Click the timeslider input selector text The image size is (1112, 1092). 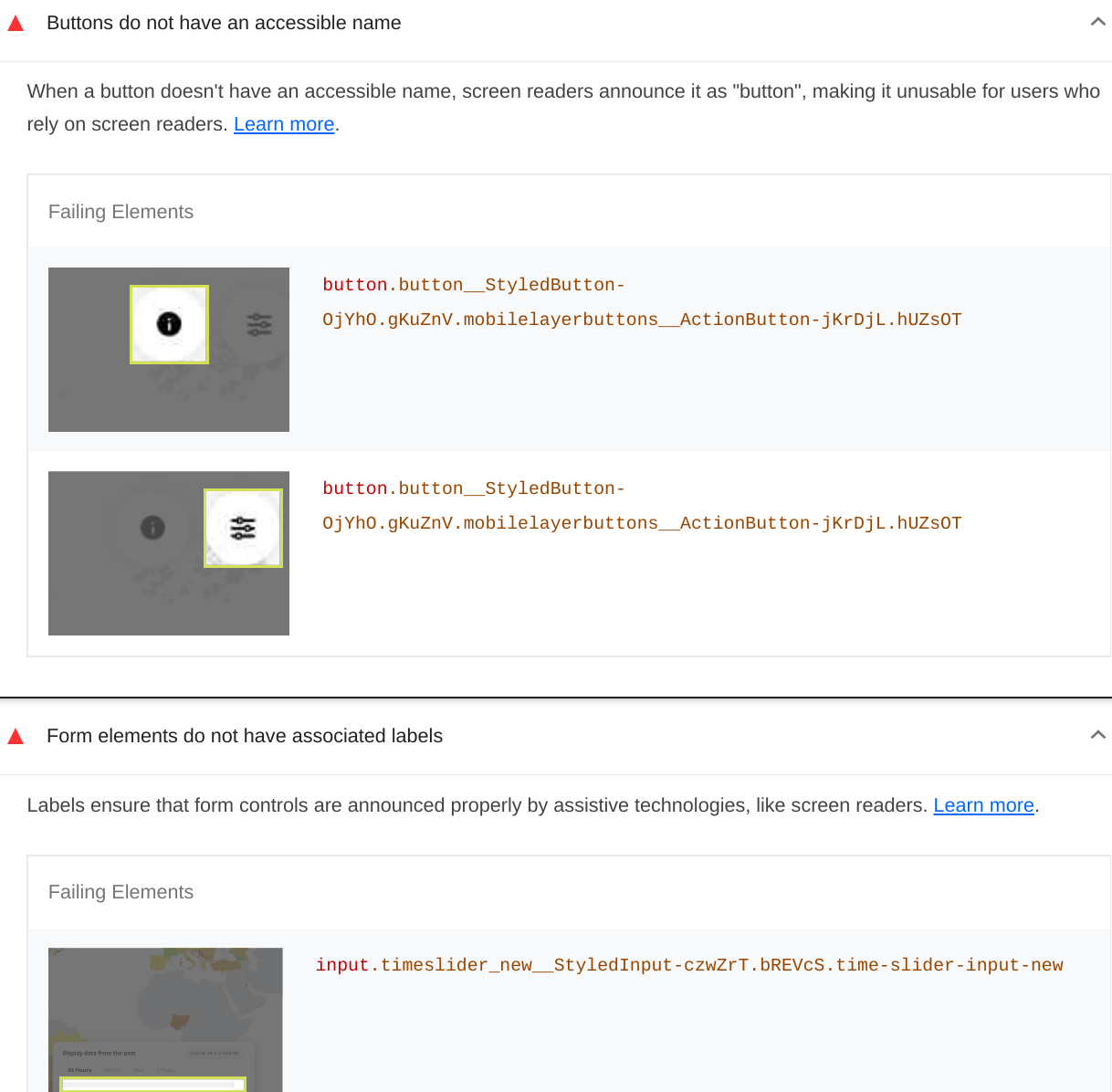pyautogui.click(x=689, y=964)
